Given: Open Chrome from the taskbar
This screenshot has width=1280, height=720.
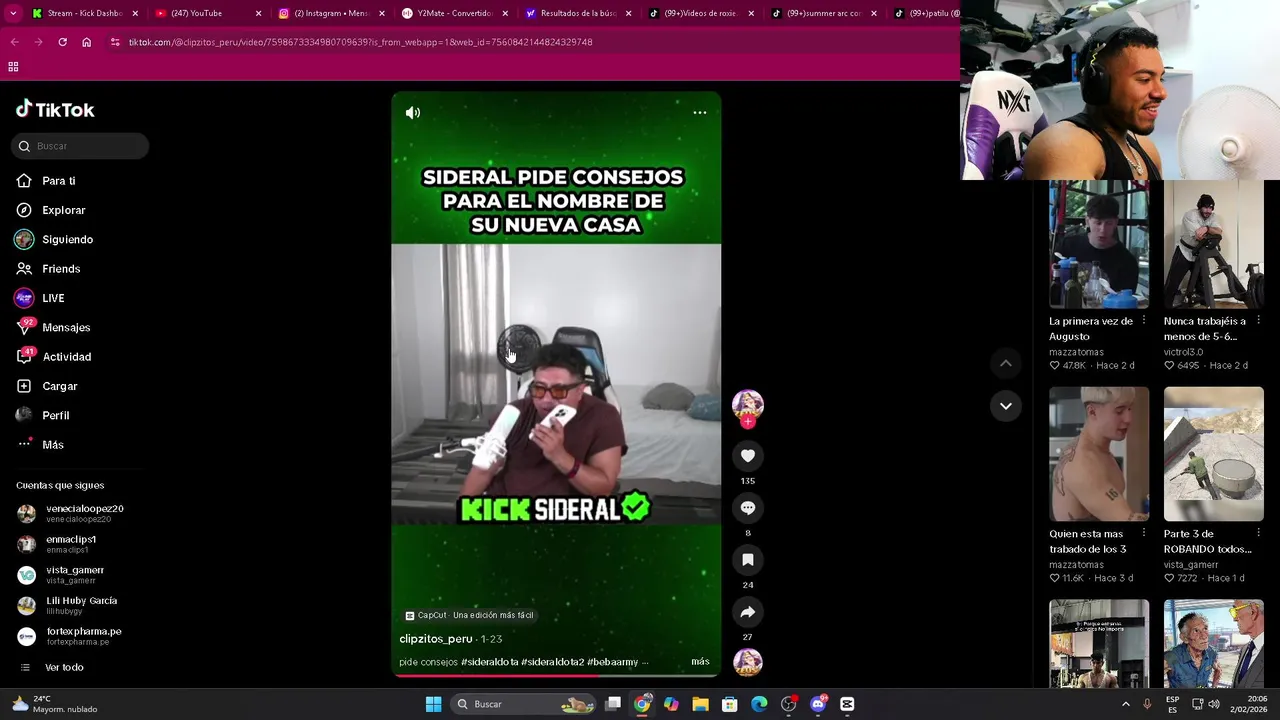Looking at the screenshot, I should (642, 704).
